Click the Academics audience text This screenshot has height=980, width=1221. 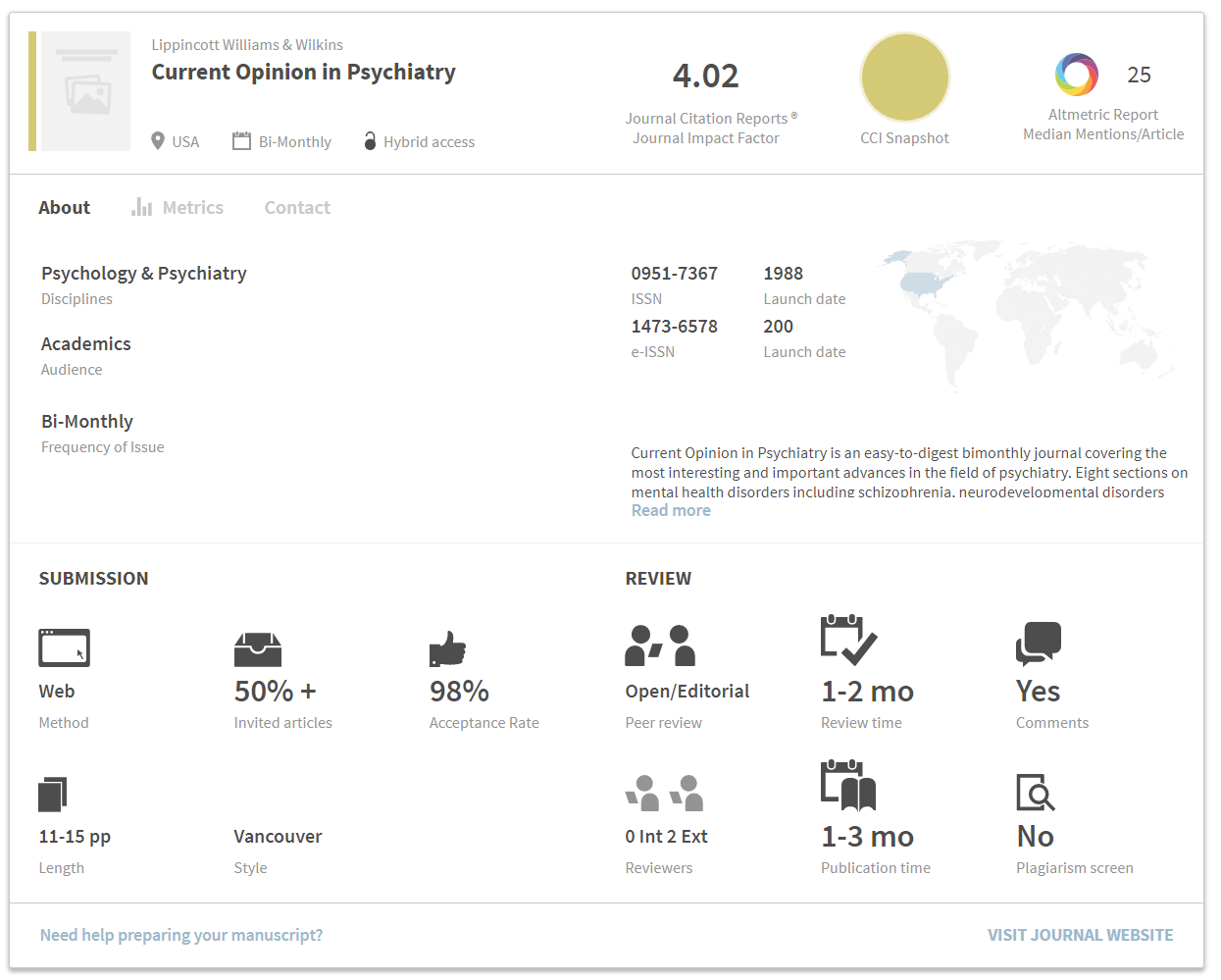pos(86,343)
